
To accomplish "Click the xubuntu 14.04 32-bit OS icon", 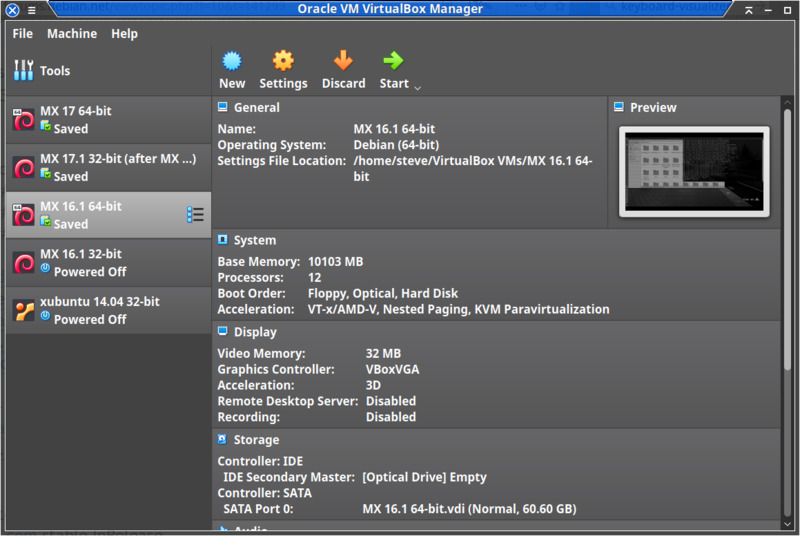I will click(24, 310).
